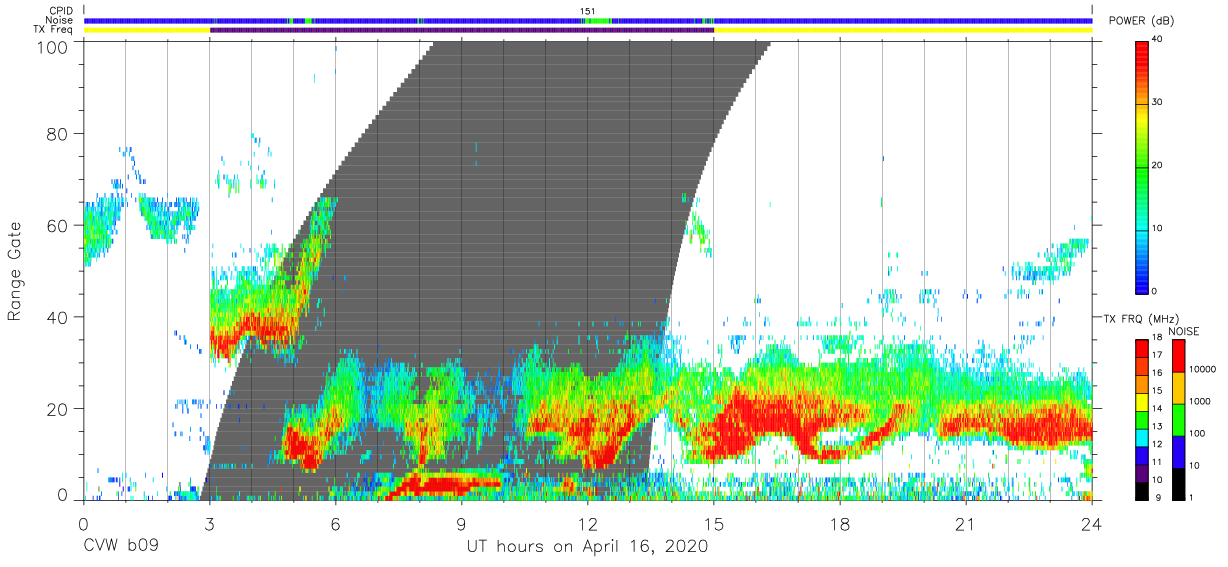Click the purple section of the TX Freq strip

[462, 30]
